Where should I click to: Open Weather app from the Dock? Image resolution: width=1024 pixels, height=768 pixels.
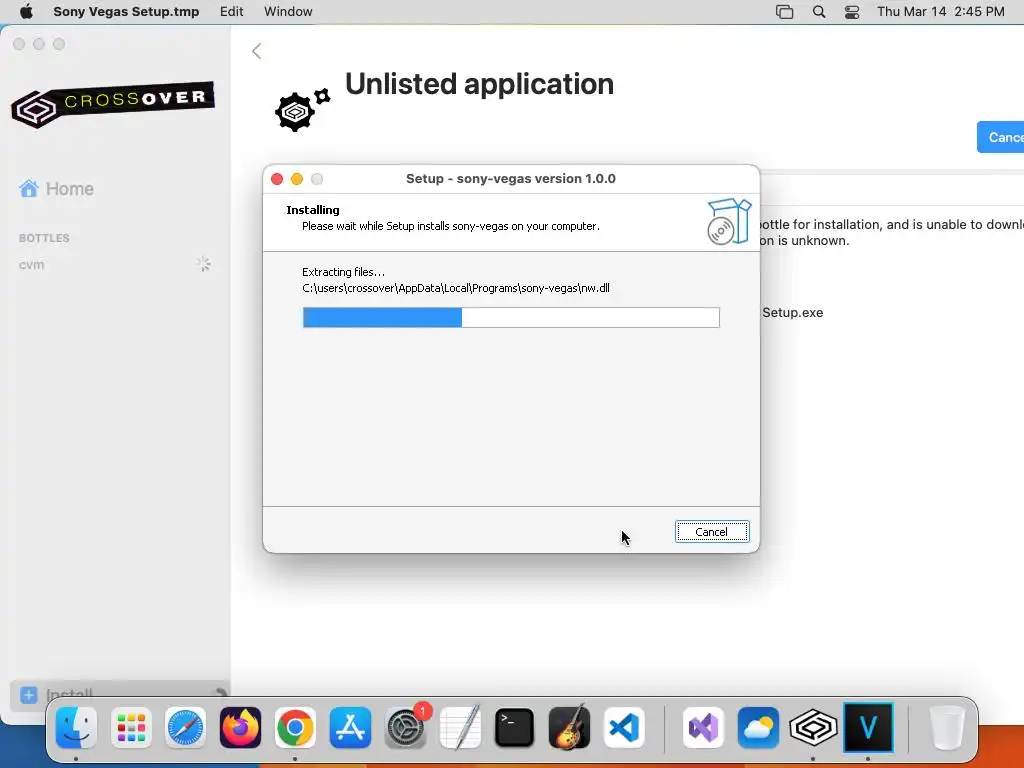point(758,728)
